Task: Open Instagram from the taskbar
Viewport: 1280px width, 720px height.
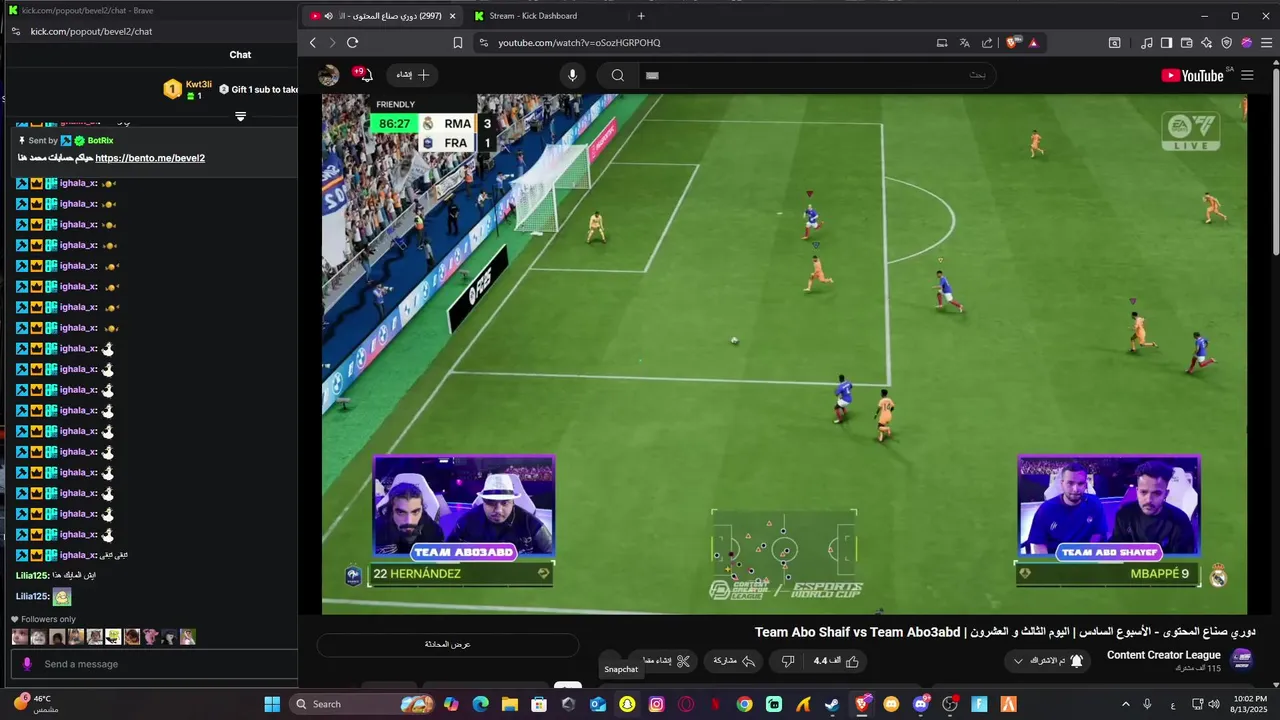Action: tap(656, 704)
